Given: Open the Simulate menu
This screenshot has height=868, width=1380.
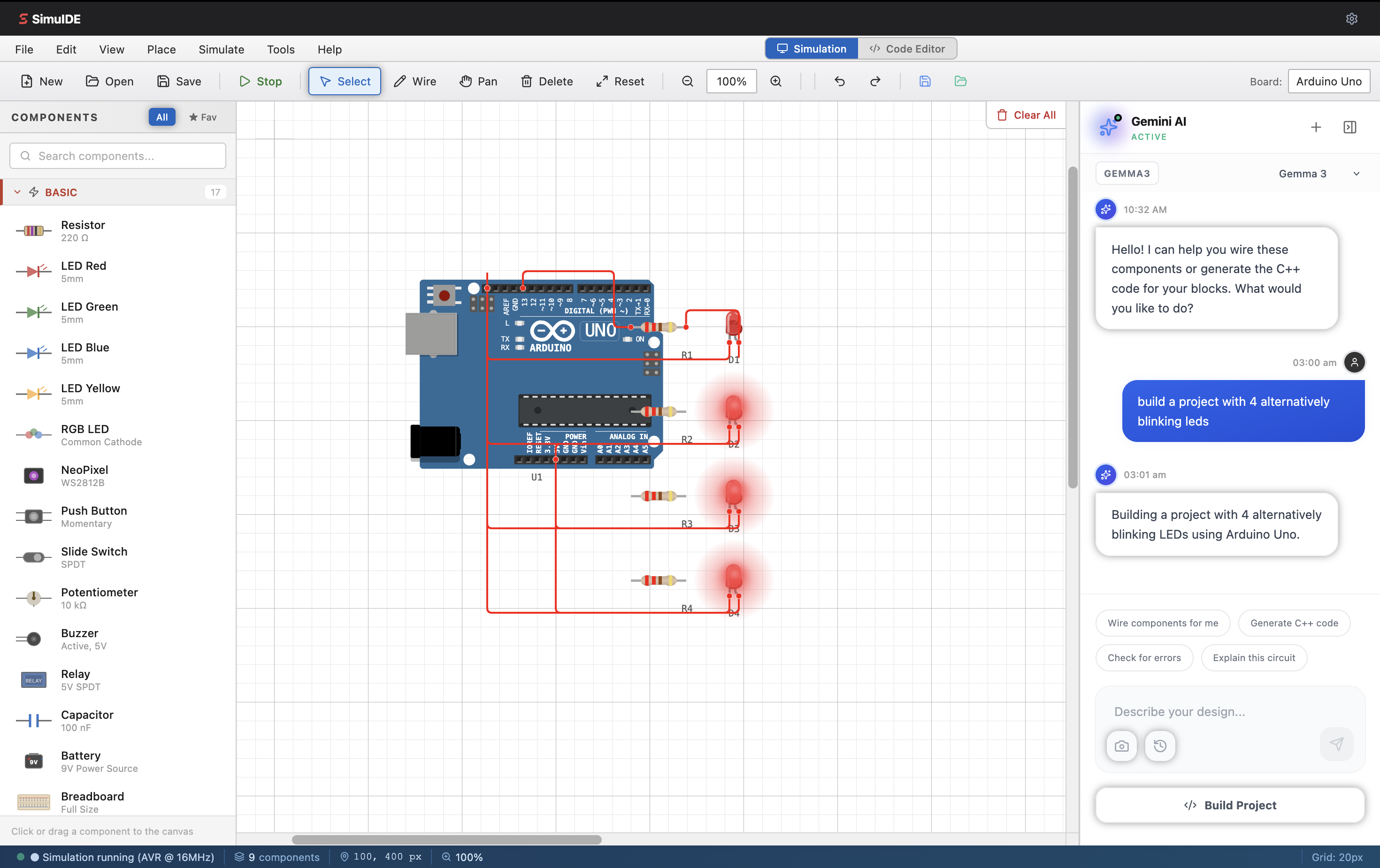Looking at the screenshot, I should 221,49.
